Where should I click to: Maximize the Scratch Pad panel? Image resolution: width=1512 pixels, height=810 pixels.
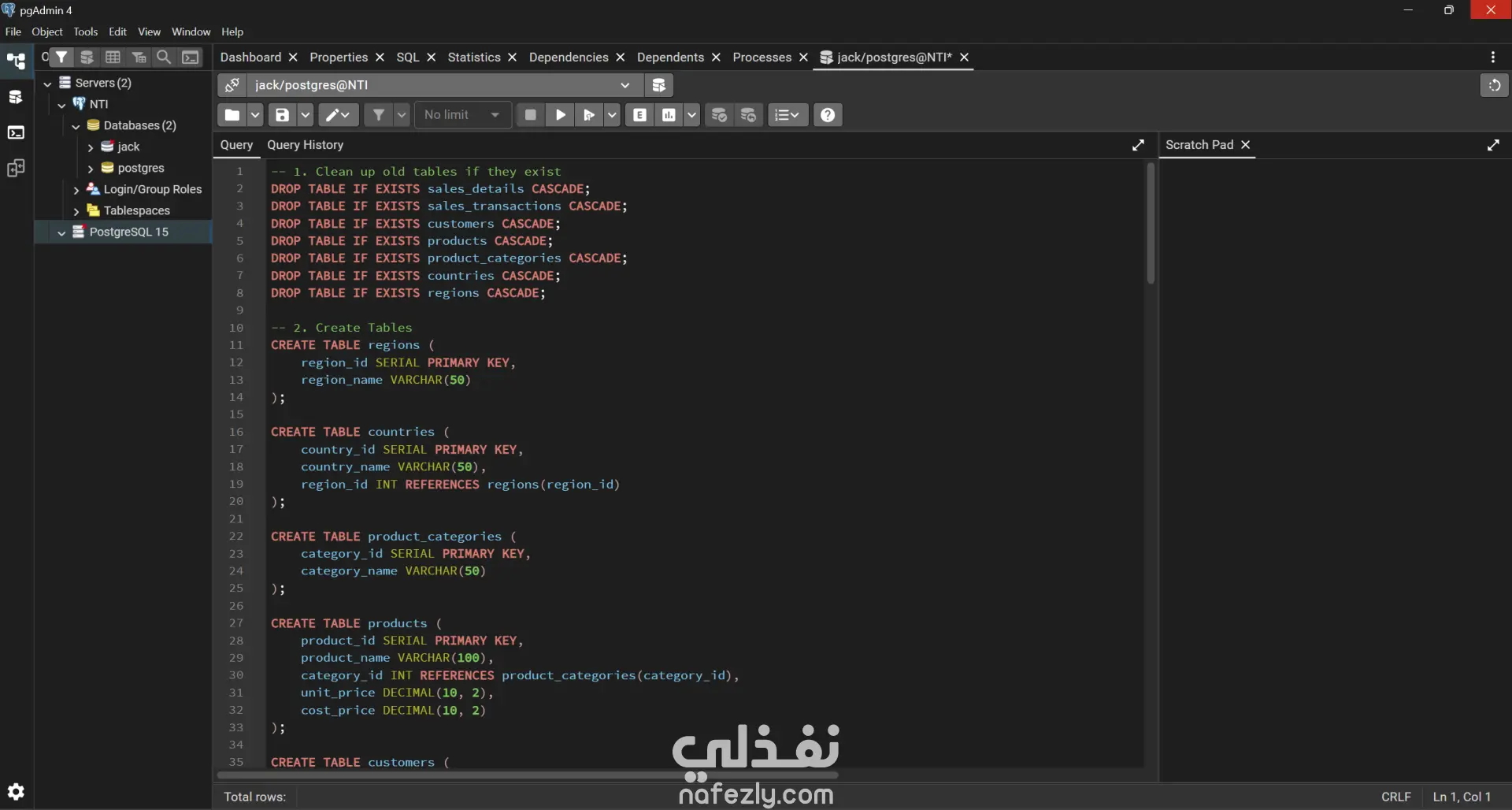click(1494, 145)
